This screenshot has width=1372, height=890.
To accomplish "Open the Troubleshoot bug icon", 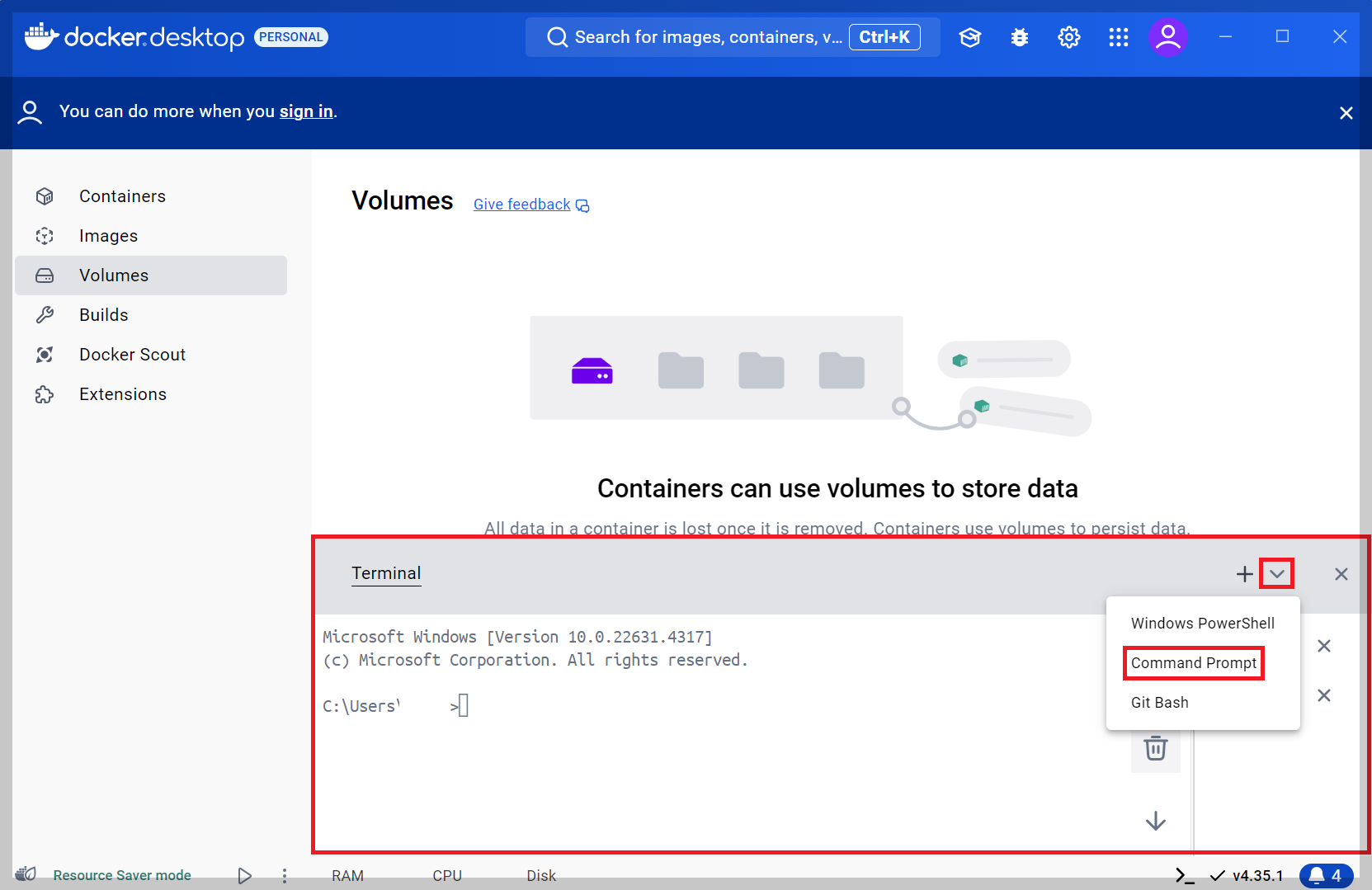I will click(x=1020, y=37).
